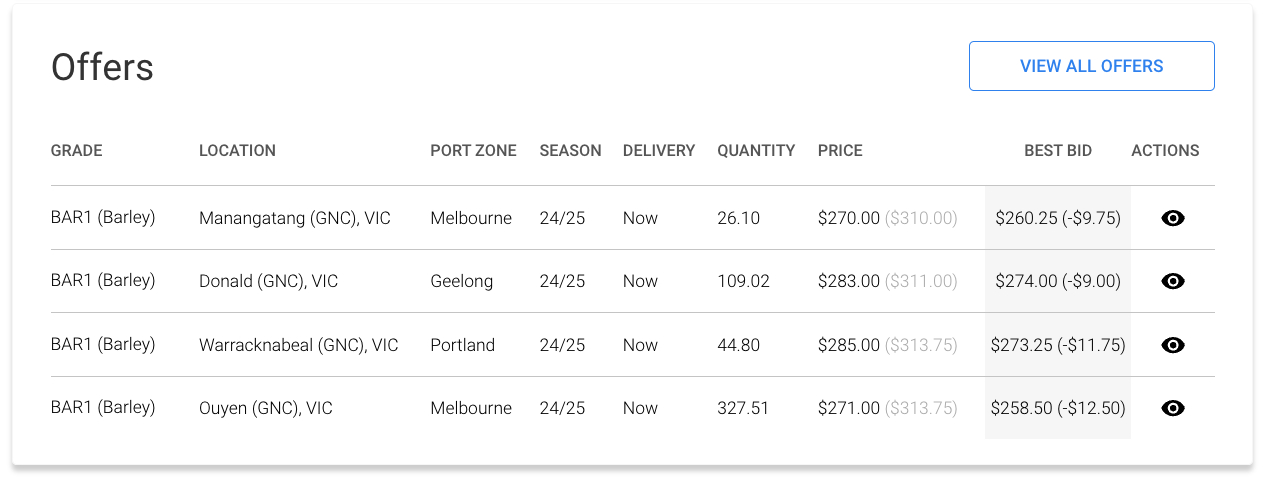View the Donald (GNC) offer details icon
The image size is (1265, 478).
[1173, 282]
